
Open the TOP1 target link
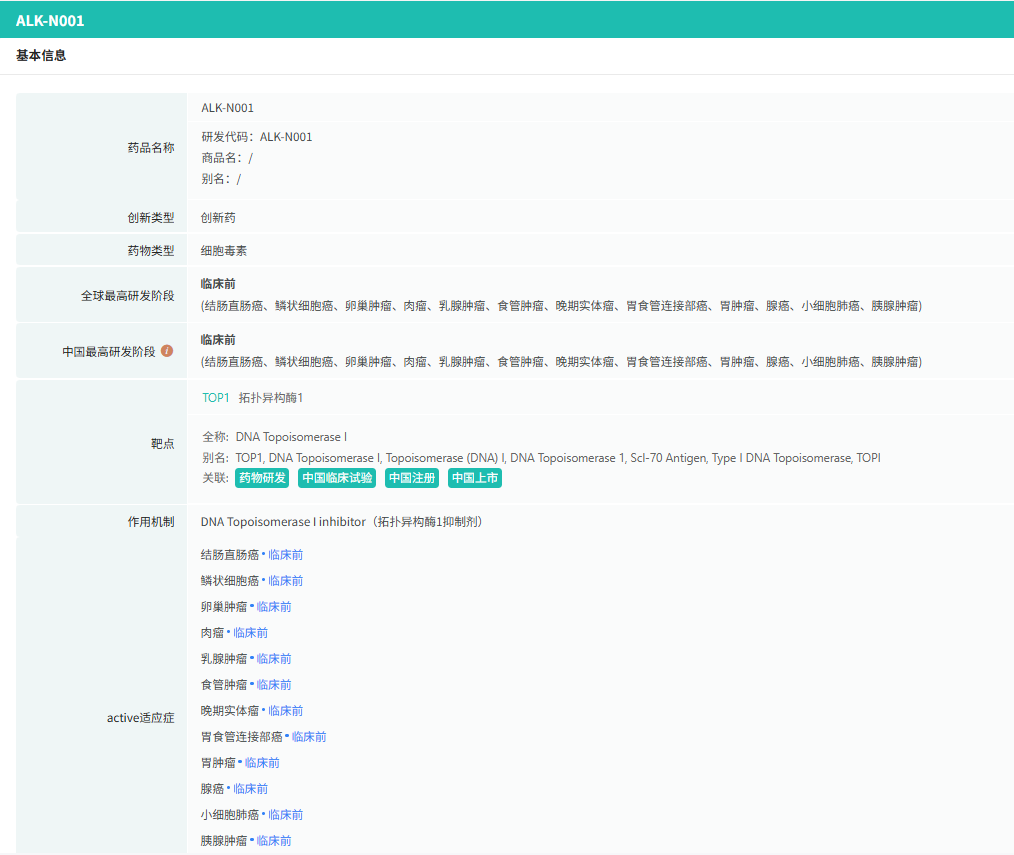(215, 398)
